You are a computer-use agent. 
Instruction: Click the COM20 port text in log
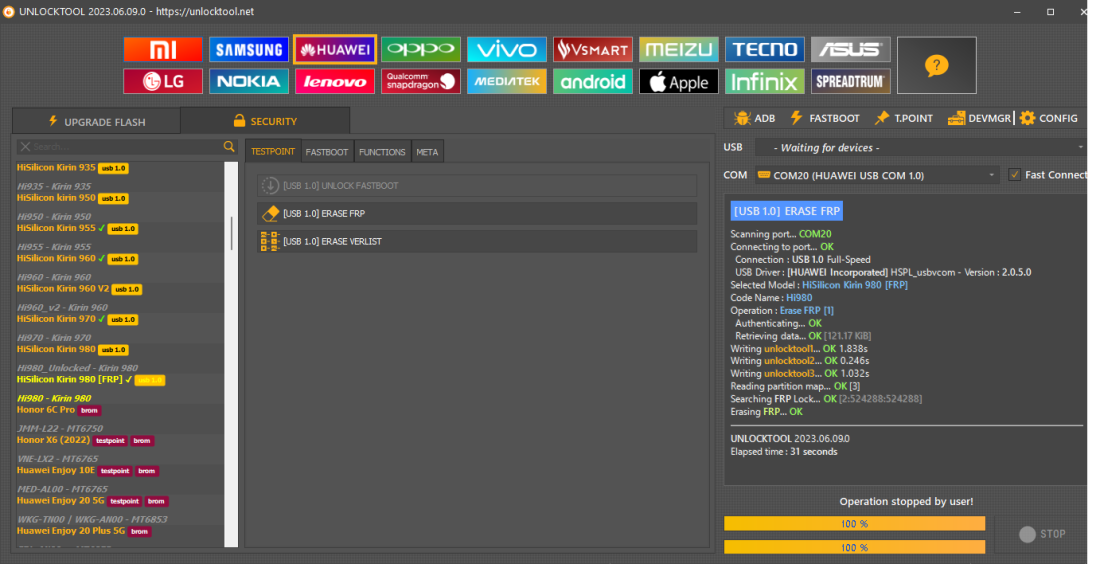tap(815, 234)
